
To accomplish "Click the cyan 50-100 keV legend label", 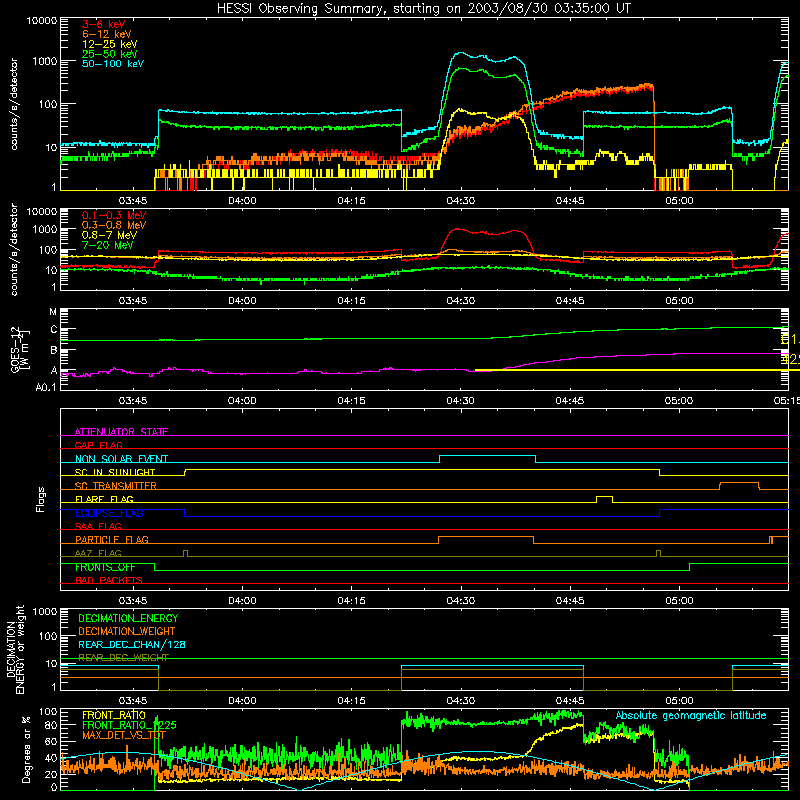I will click(x=113, y=63).
